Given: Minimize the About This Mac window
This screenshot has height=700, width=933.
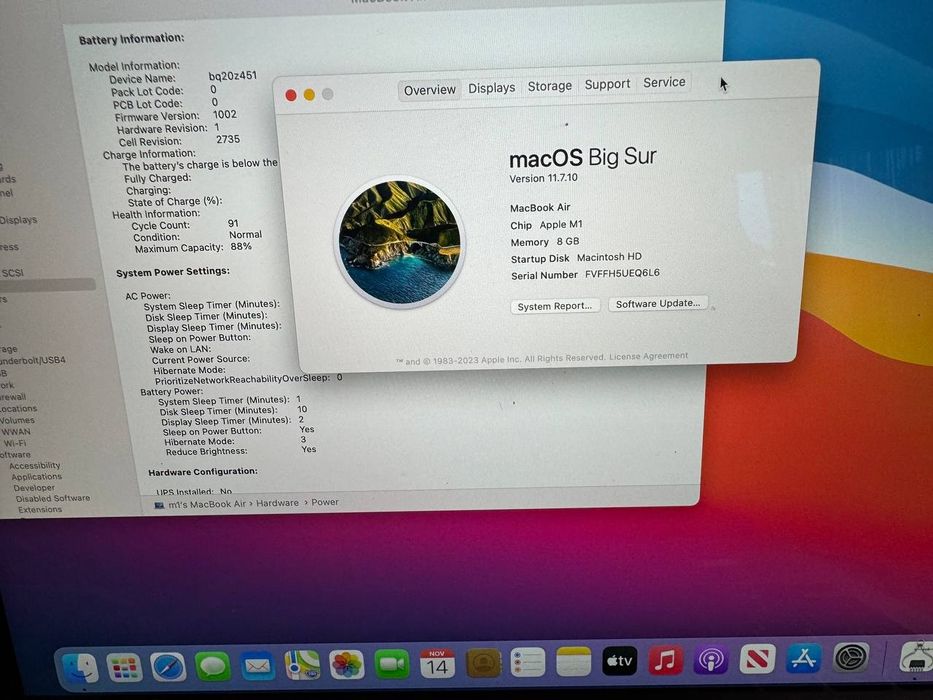Looking at the screenshot, I should point(309,95).
